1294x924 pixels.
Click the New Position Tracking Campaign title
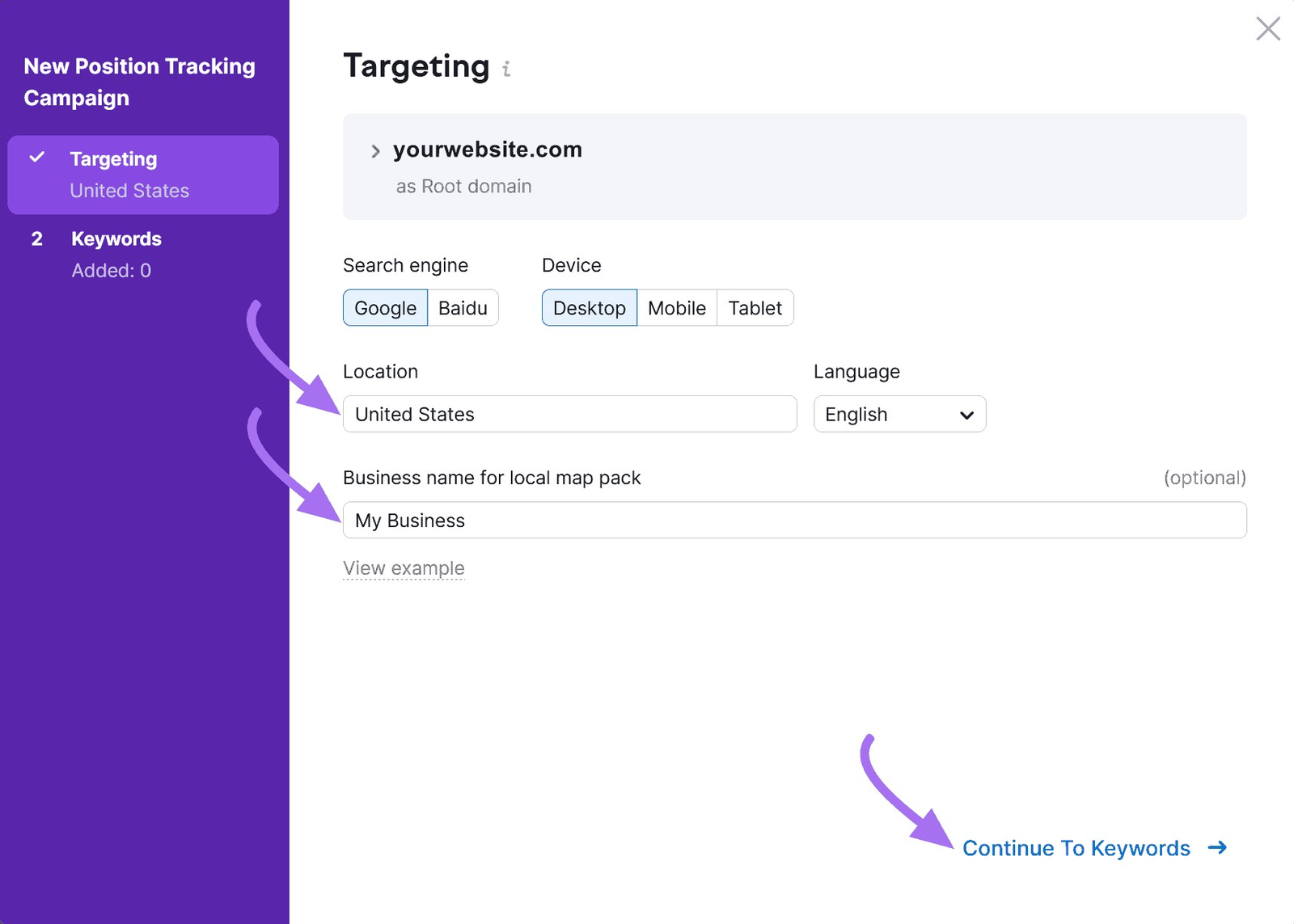tap(139, 82)
